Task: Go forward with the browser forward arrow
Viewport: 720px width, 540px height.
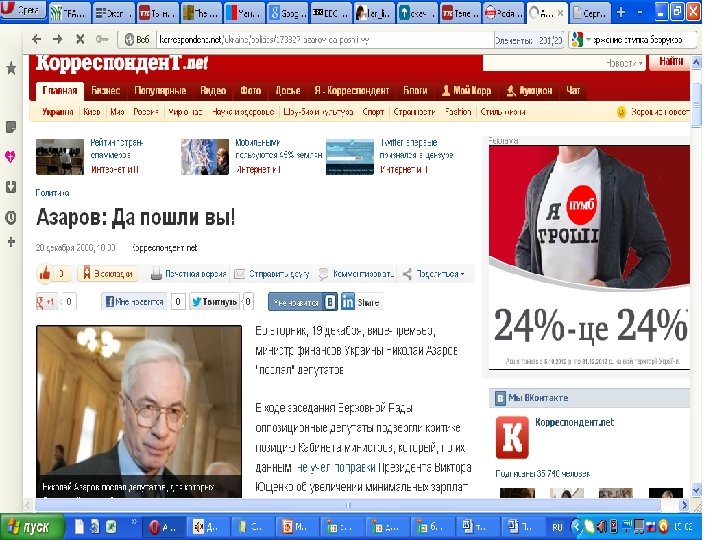Action: pyautogui.click(x=57, y=39)
